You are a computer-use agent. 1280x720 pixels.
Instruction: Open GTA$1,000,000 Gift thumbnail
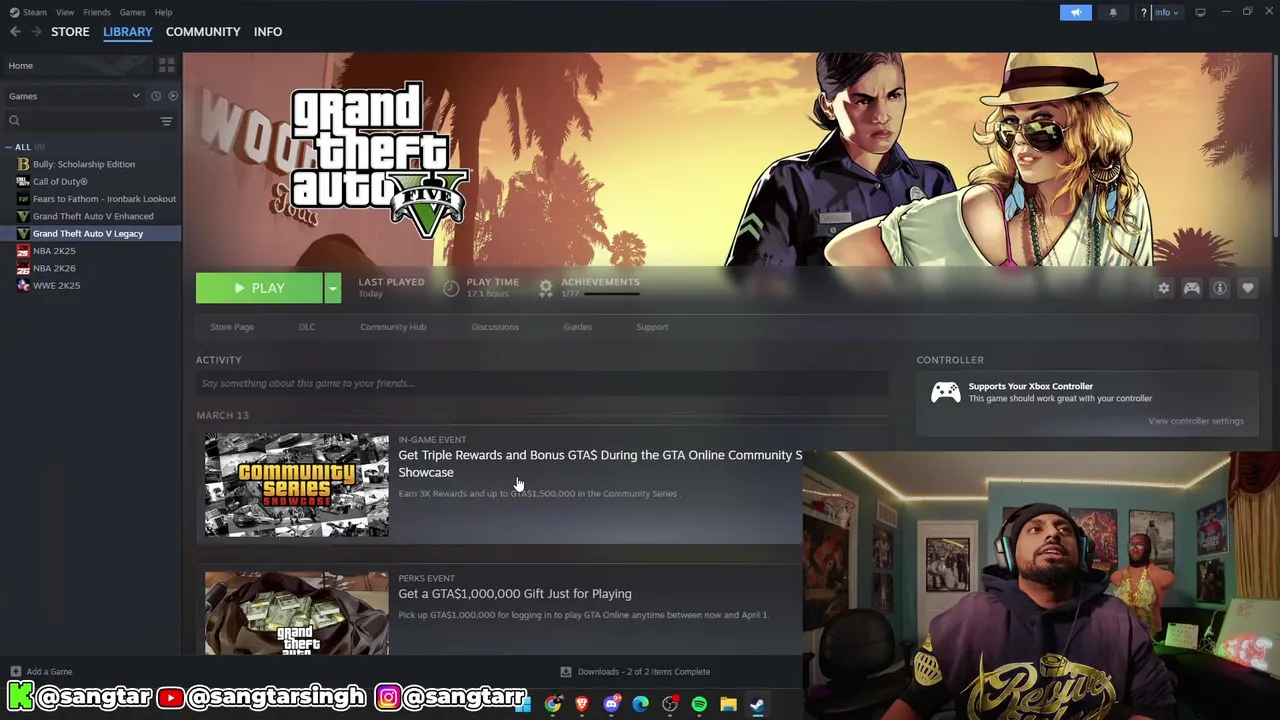[x=297, y=613]
